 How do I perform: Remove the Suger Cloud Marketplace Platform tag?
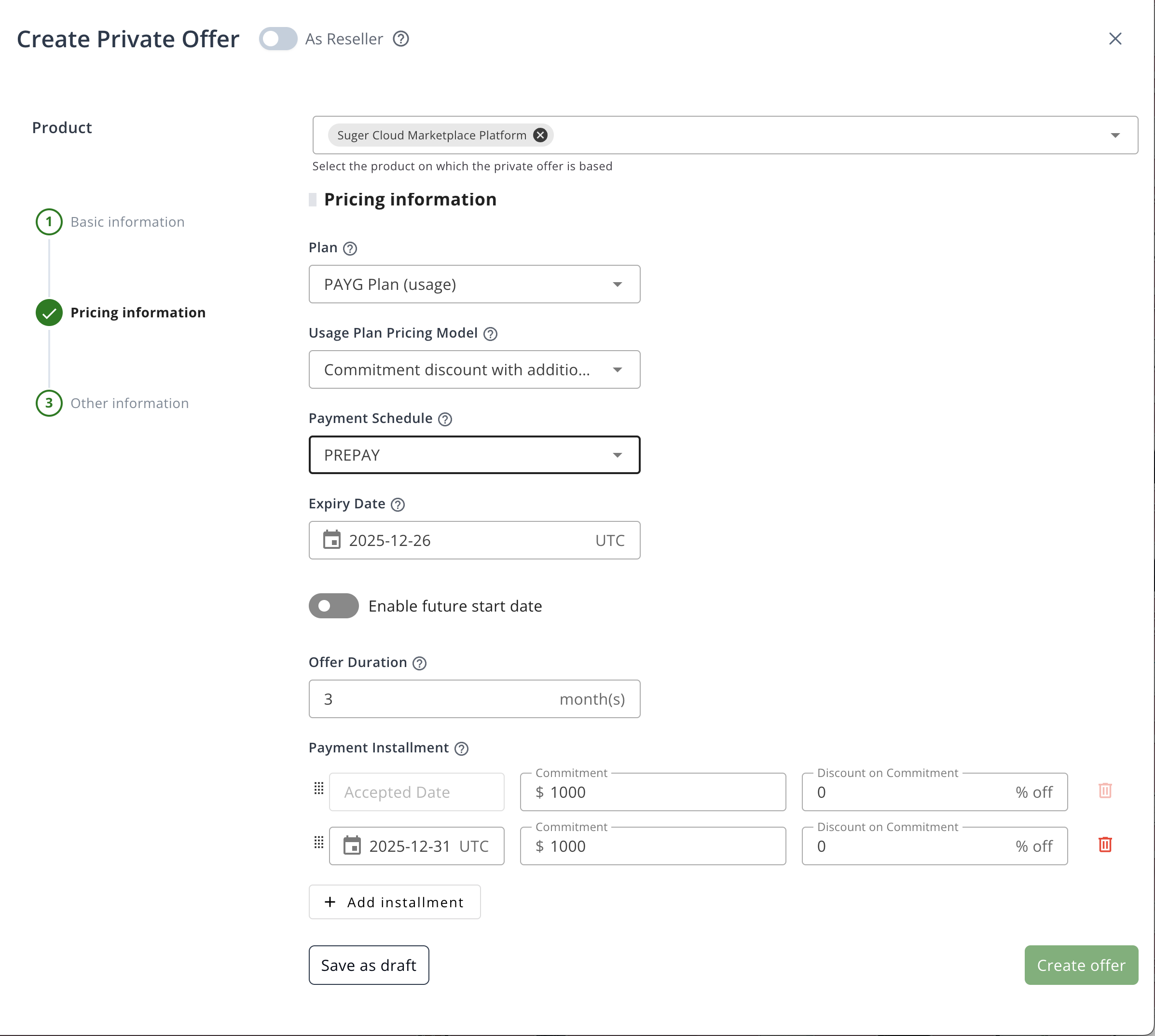[540, 135]
